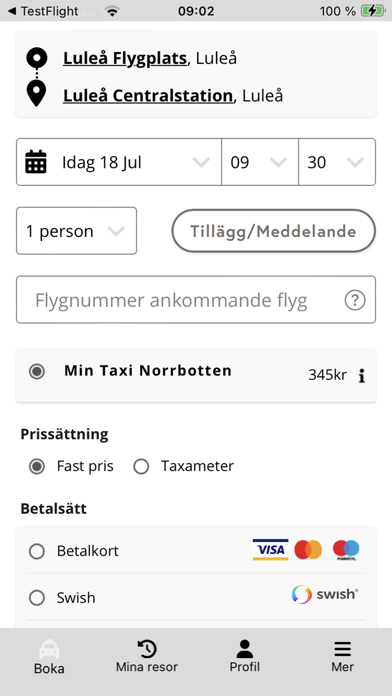Focus the Flygnummer ankommande flyg field
This screenshot has height=696, width=392.
click(x=196, y=300)
